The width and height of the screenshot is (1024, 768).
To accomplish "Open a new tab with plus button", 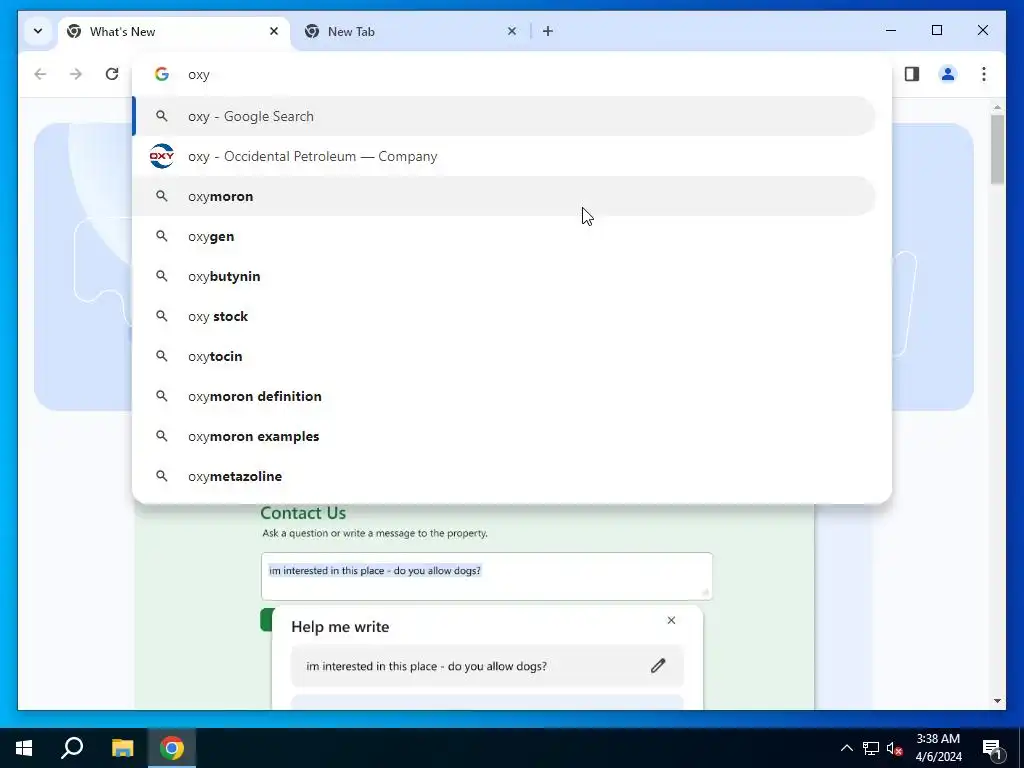I will [548, 31].
